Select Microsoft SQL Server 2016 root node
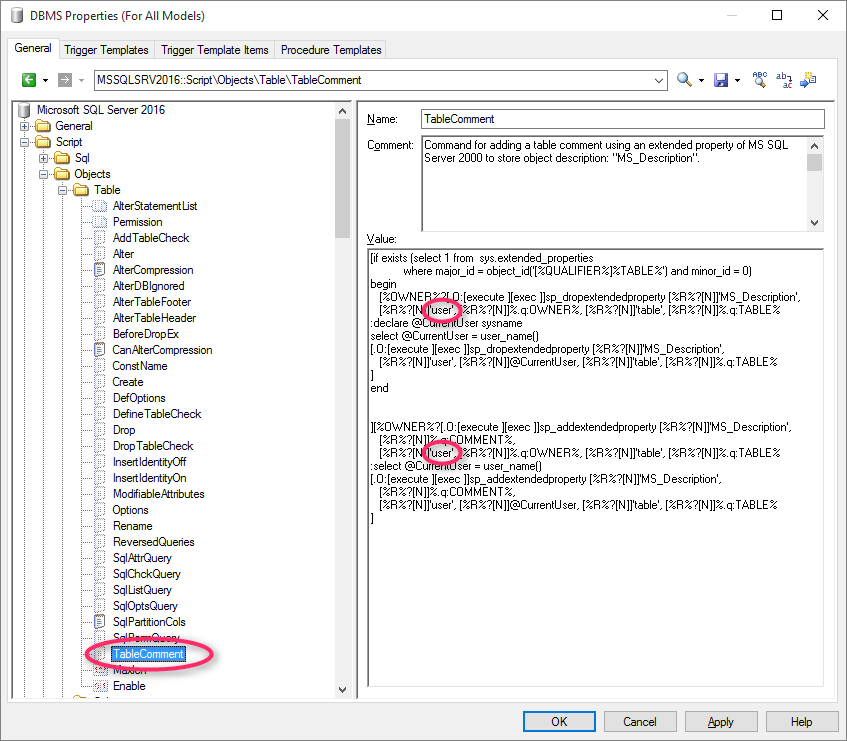Image resolution: width=847 pixels, height=741 pixels. pyautogui.click(x=100, y=110)
